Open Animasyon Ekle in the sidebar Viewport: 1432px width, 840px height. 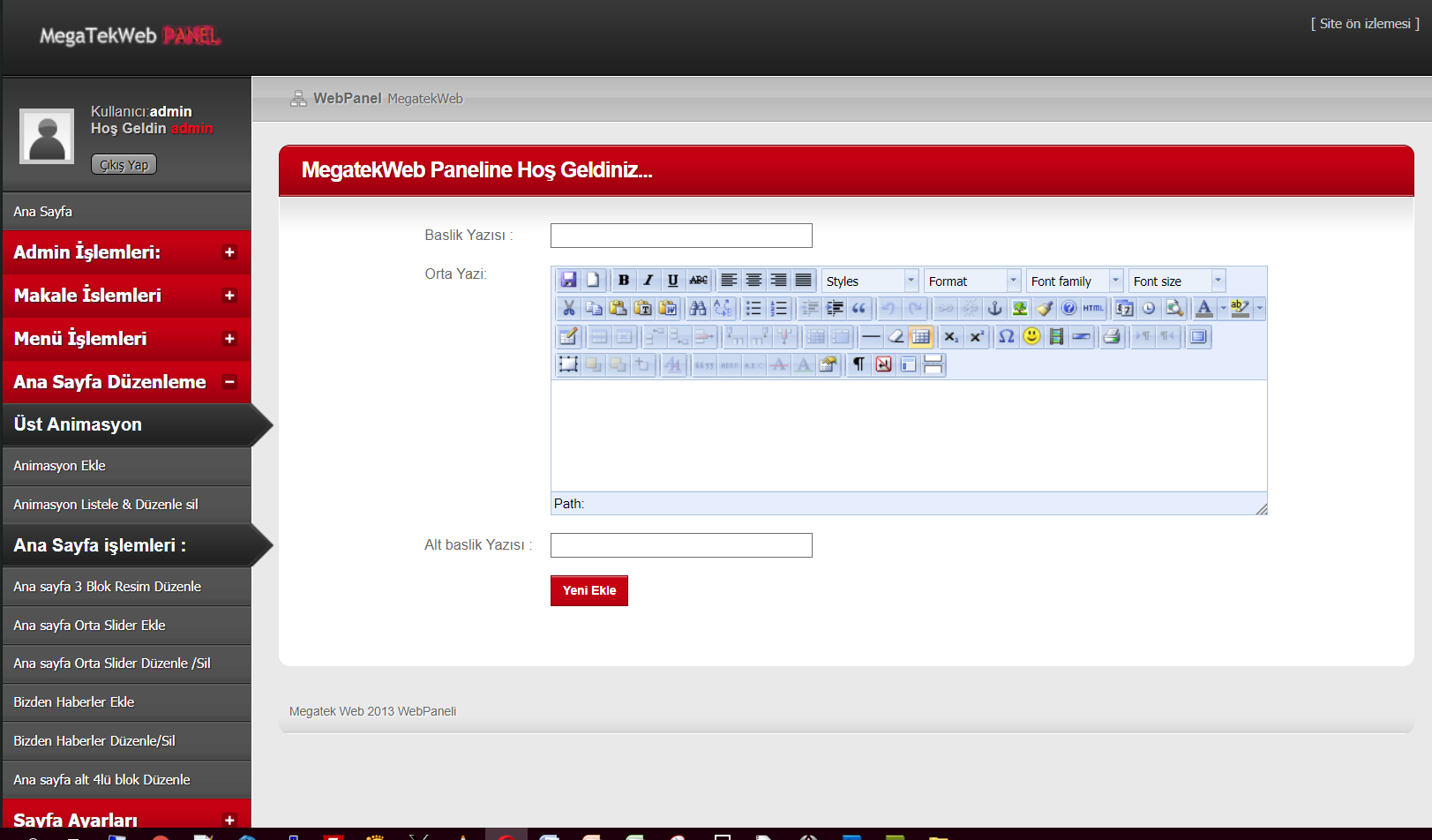[x=60, y=466]
